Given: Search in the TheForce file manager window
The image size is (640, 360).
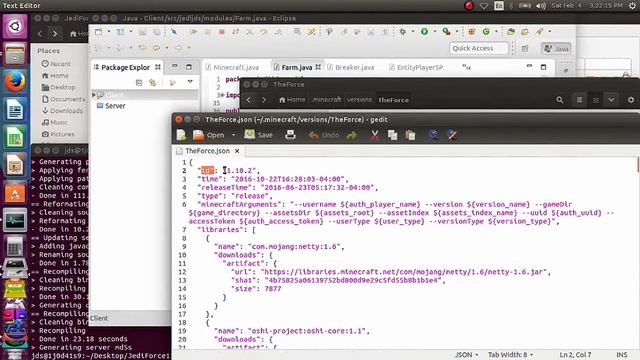Looking at the screenshot, I should click(560, 100).
